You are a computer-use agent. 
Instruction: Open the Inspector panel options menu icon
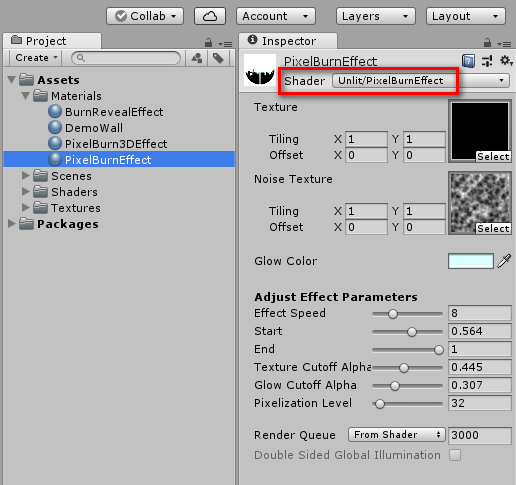504,44
